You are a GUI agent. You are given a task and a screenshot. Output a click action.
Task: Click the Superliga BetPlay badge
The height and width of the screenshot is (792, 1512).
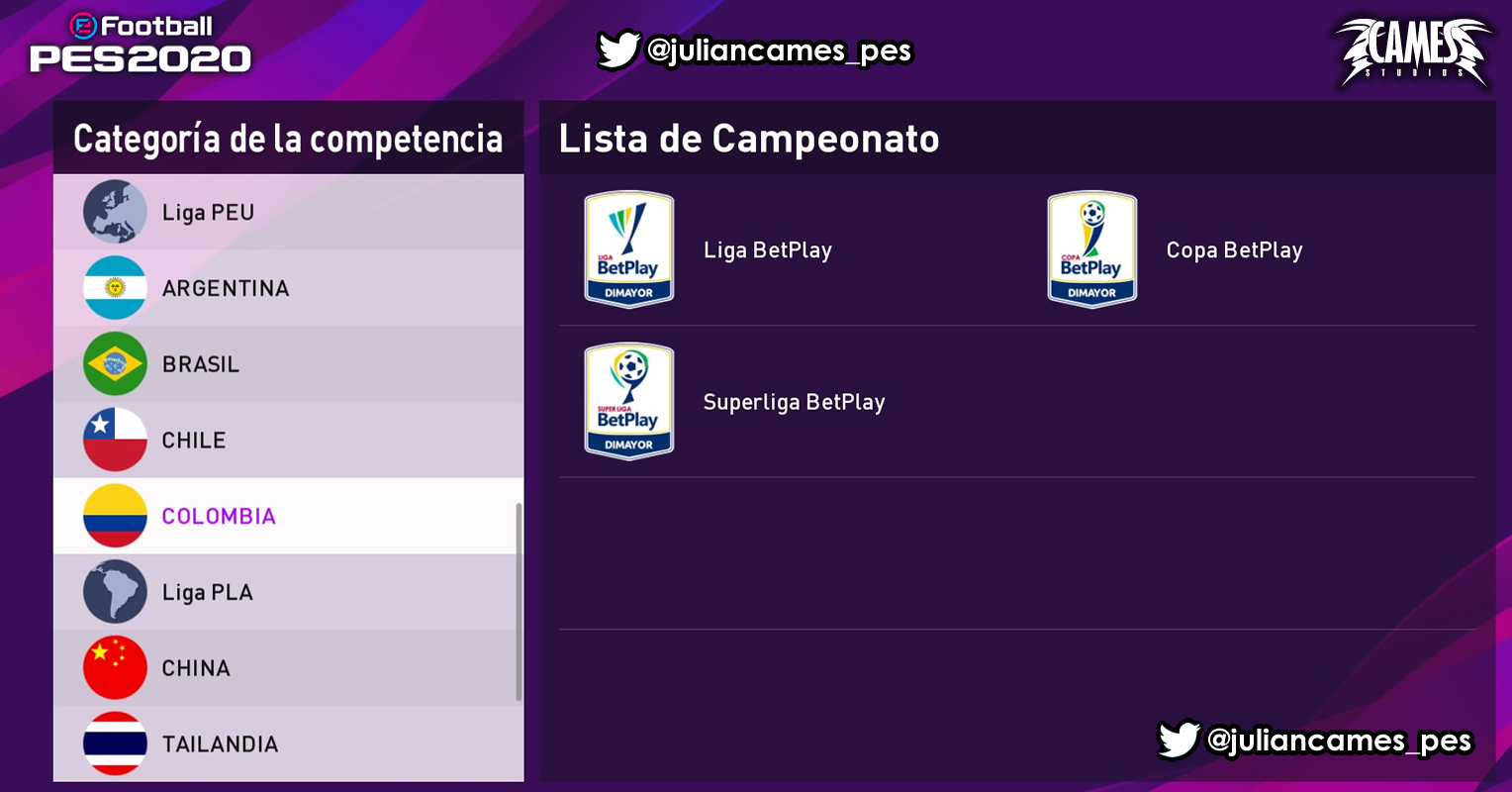[x=629, y=402]
